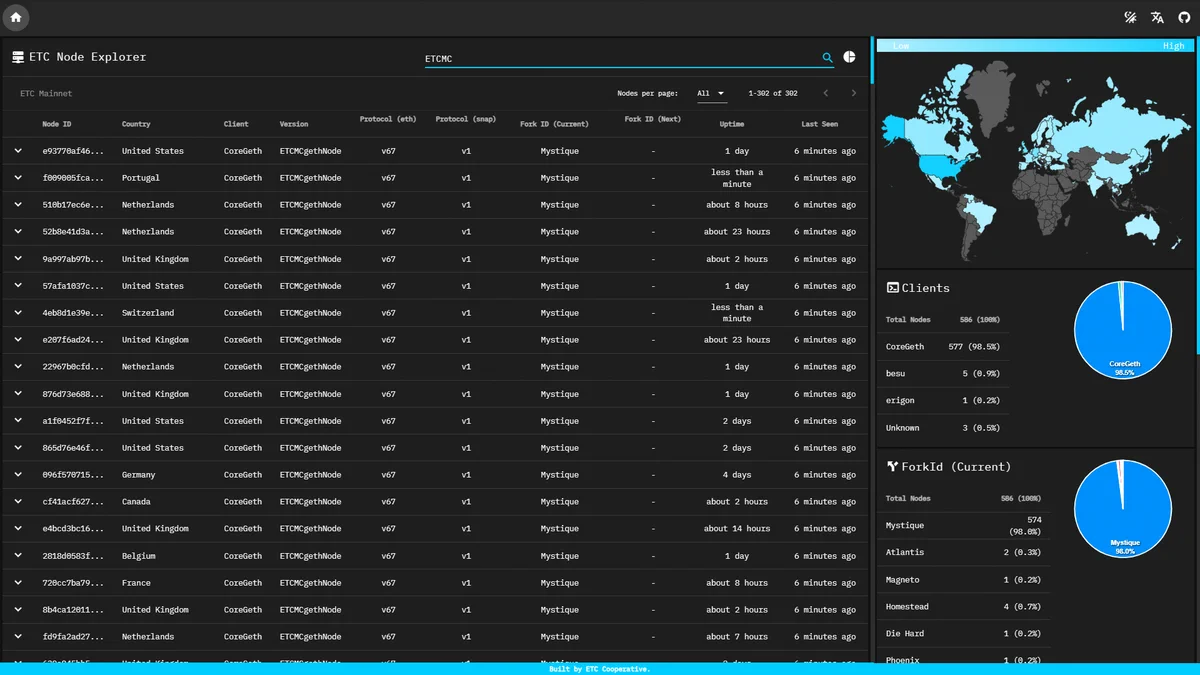Click the ETC Mainnet label

coord(46,93)
